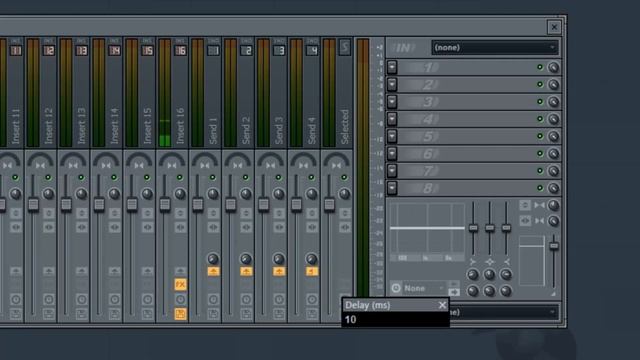640x360 pixels.
Task: Click the orange send arrow on Send 2
Action: click(x=246, y=271)
